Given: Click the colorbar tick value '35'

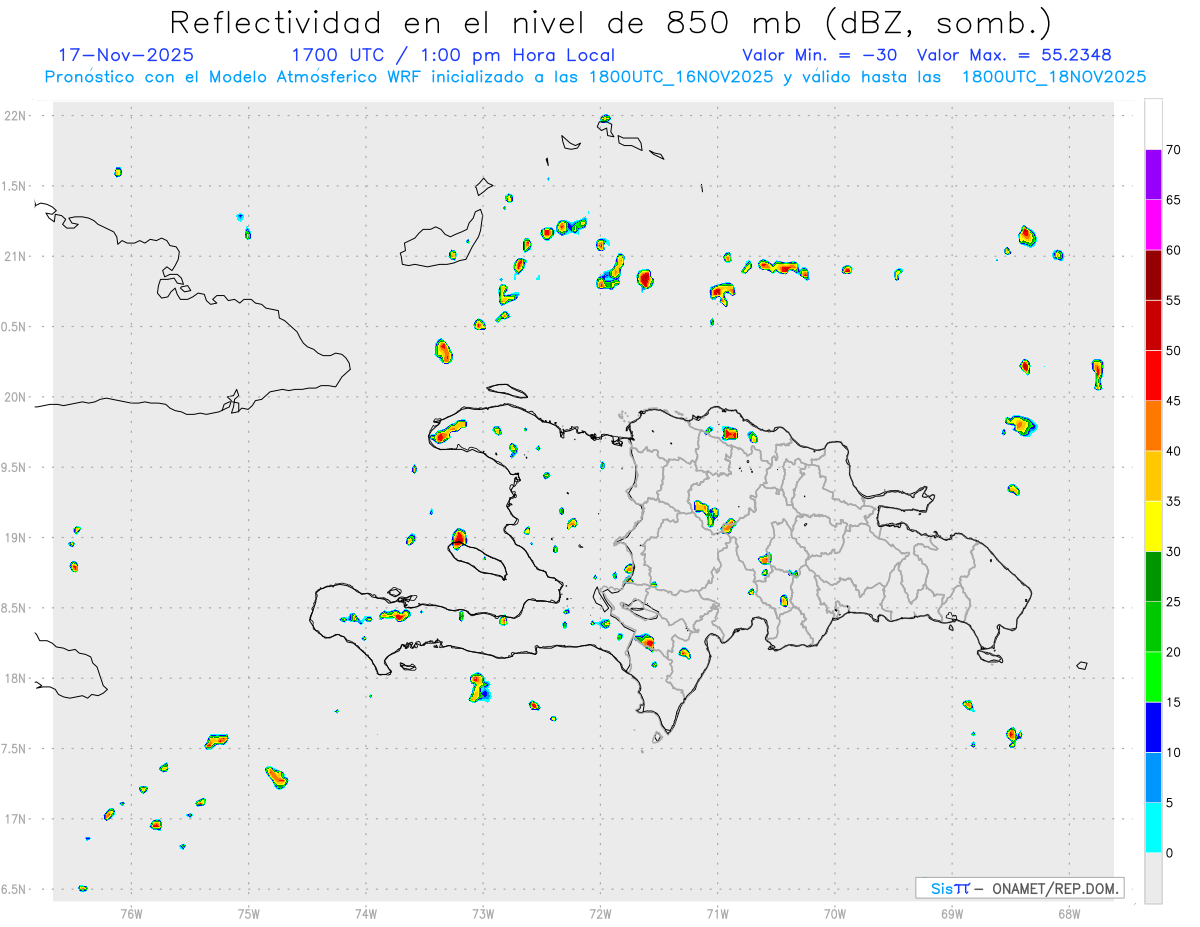Looking at the screenshot, I should (1174, 501).
